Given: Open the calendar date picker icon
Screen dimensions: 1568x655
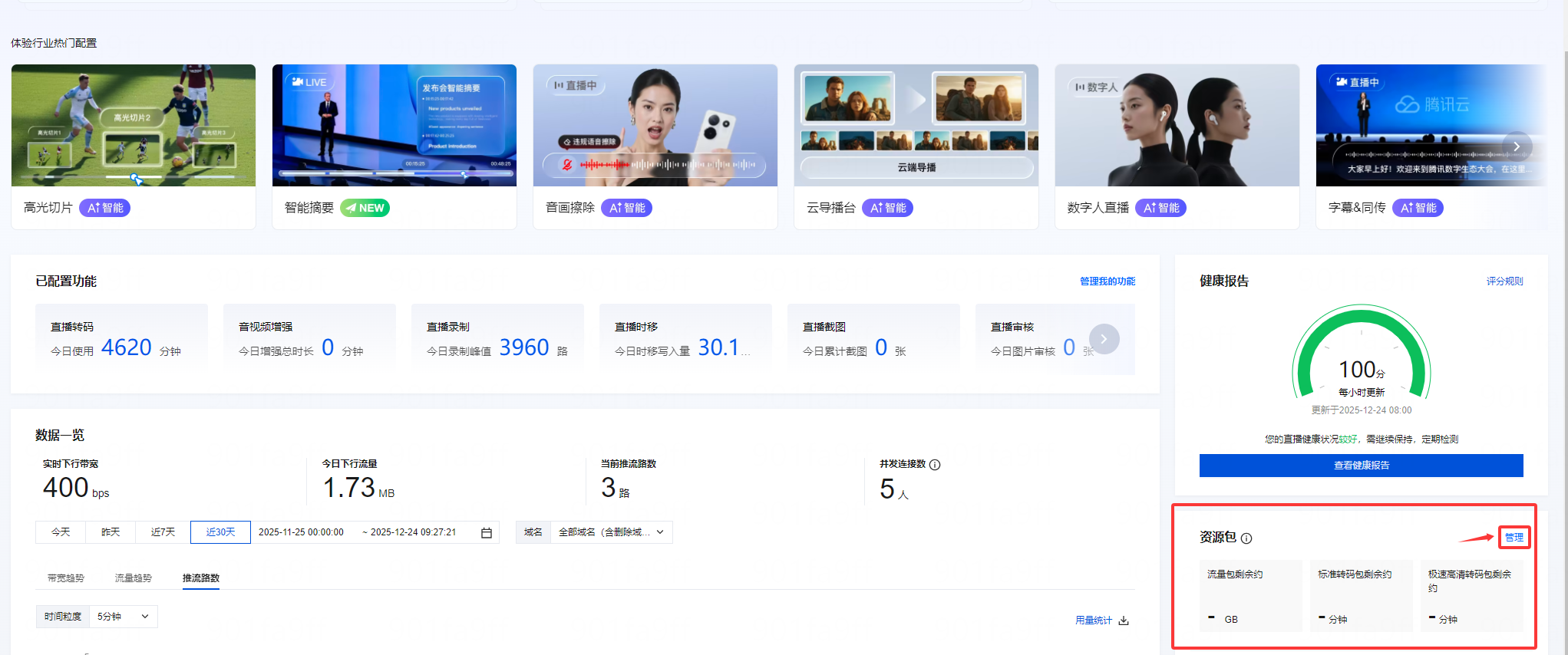Looking at the screenshot, I should pyautogui.click(x=487, y=533).
